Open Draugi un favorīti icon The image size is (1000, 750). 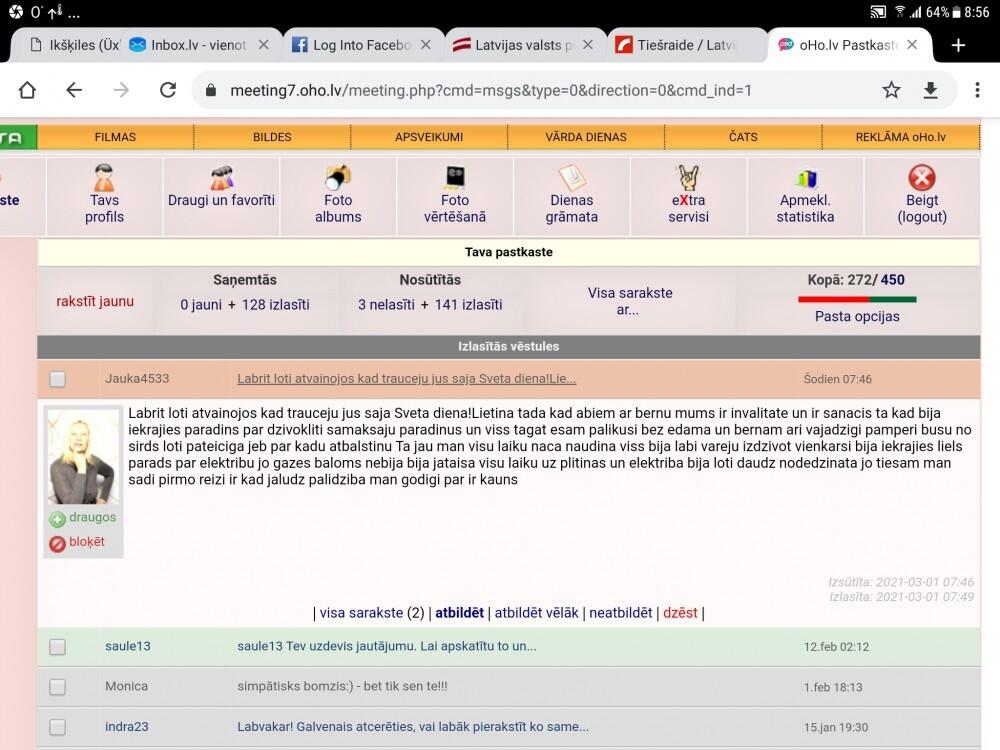point(221,179)
